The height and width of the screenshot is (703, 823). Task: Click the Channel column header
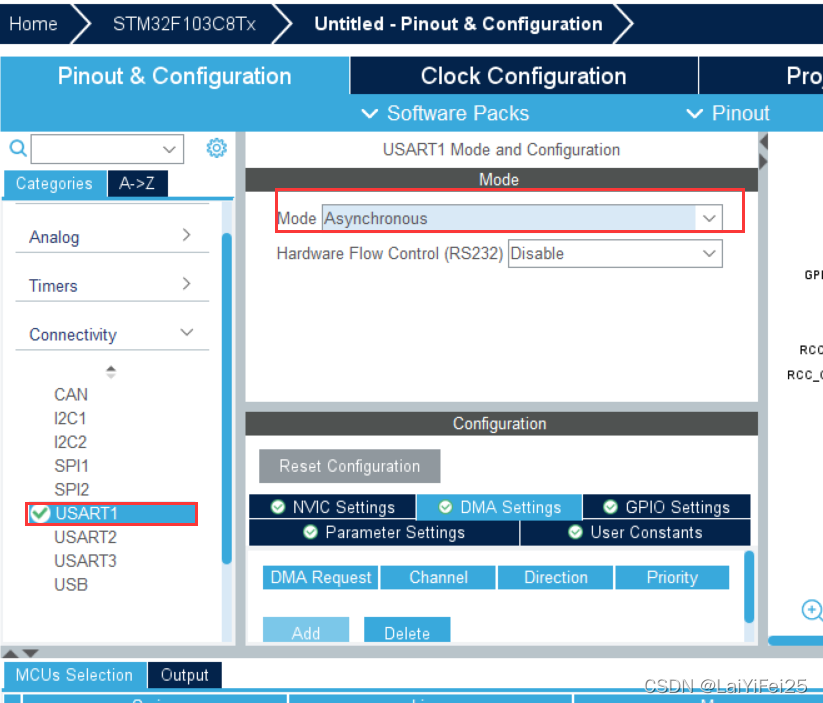[x=438, y=578]
